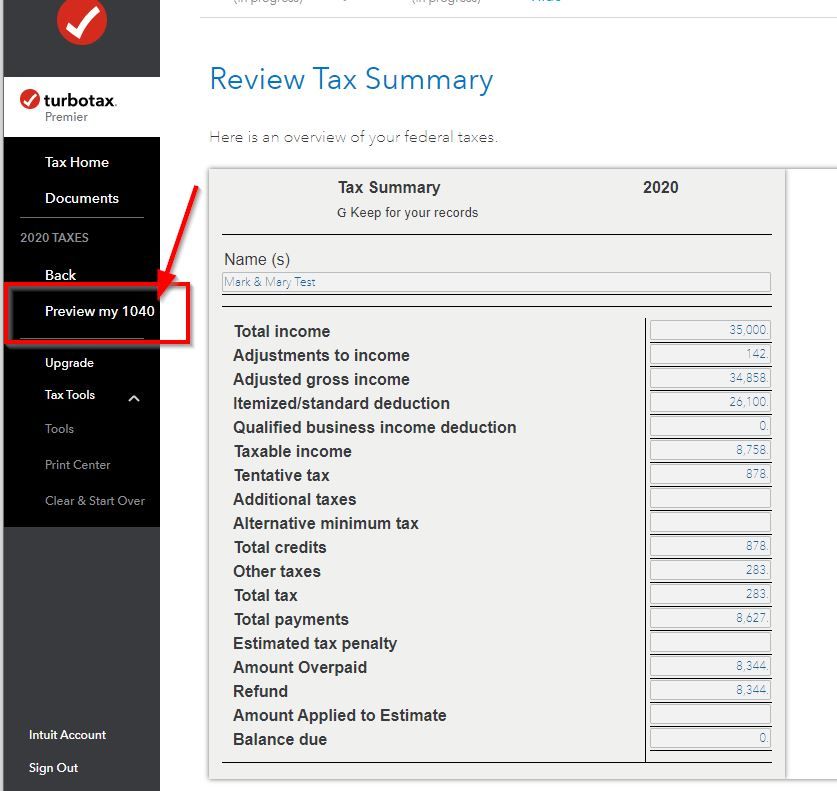
Task: Click Refund value 8,344
Action: pos(710,690)
